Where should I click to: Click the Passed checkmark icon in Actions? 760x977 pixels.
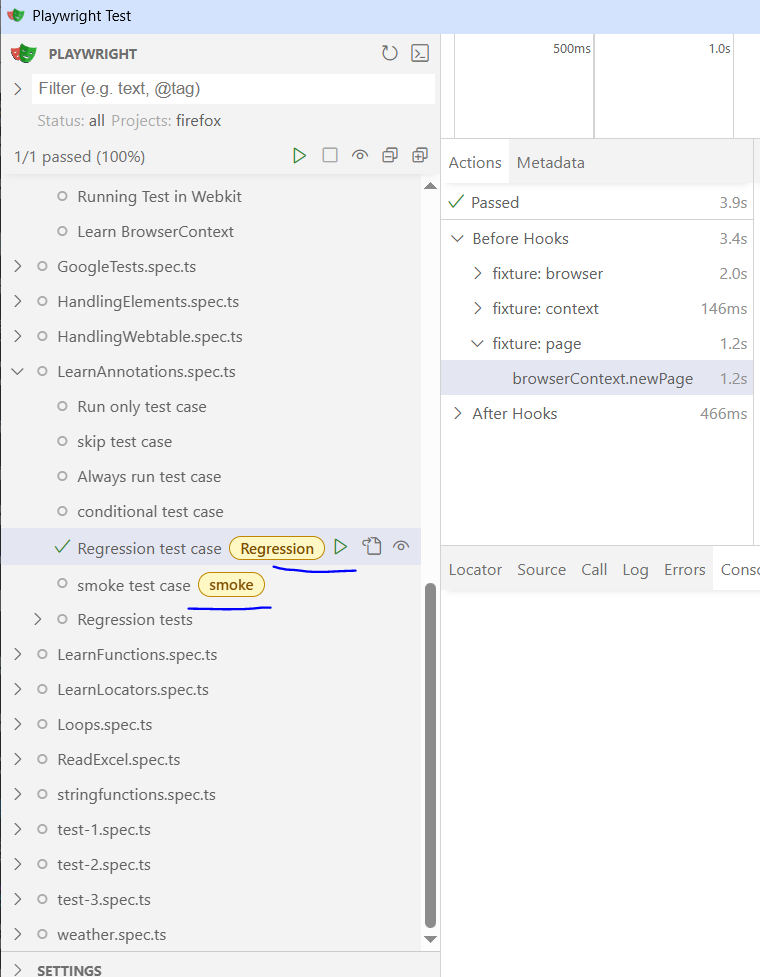pos(456,201)
